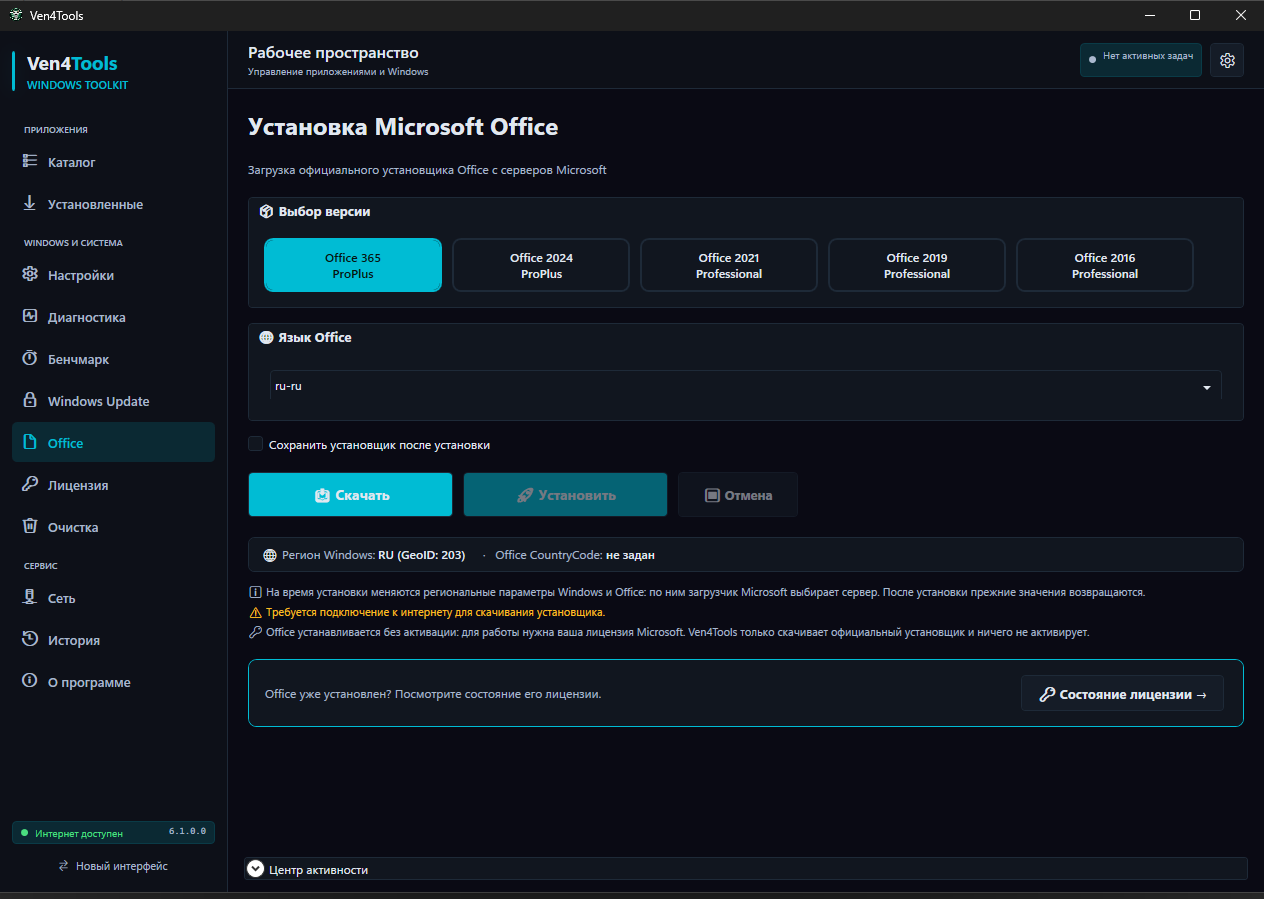This screenshot has width=1264, height=899.
Task: Click the Ven4Tools app icon in title bar
Action: pyautogui.click(x=15, y=15)
